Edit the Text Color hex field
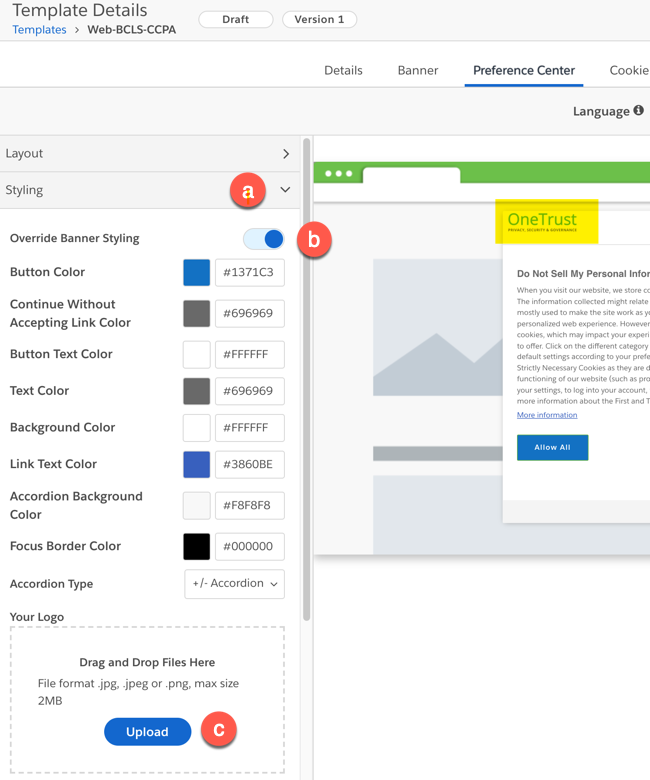The image size is (650, 780). 250,391
